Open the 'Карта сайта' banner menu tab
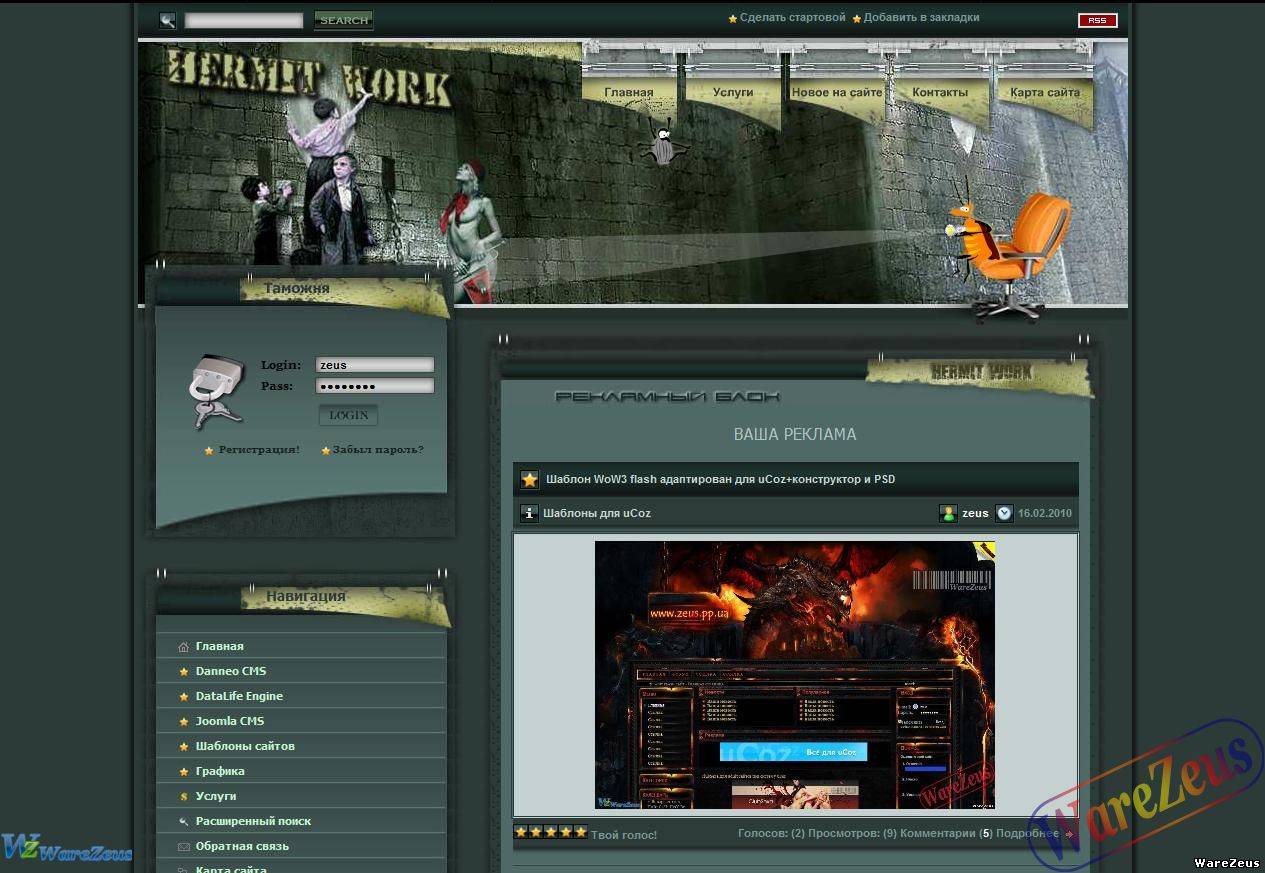The width and height of the screenshot is (1265, 873). pyautogui.click(x=1045, y=92)
